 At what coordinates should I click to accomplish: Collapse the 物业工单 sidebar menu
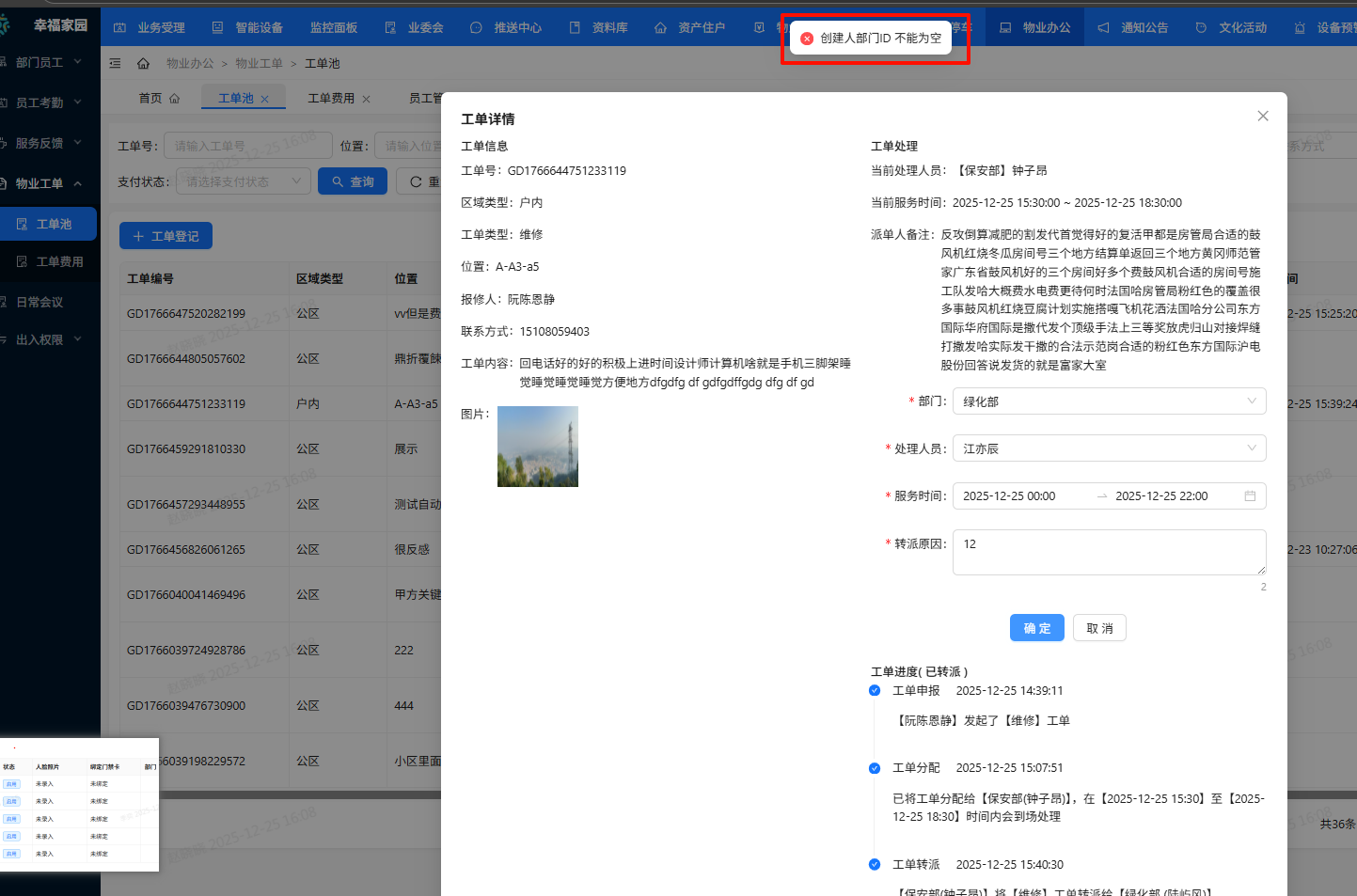coord(48,183)
